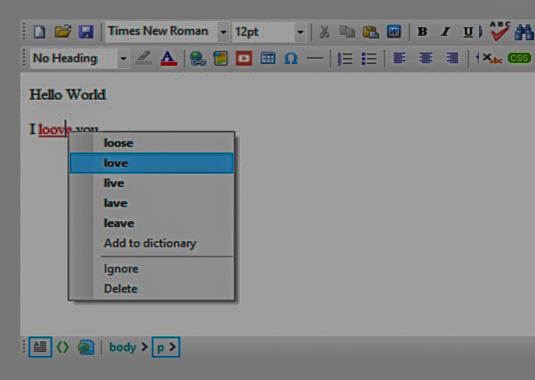
Task: Click the New document icon
Action: click(40, 32)
